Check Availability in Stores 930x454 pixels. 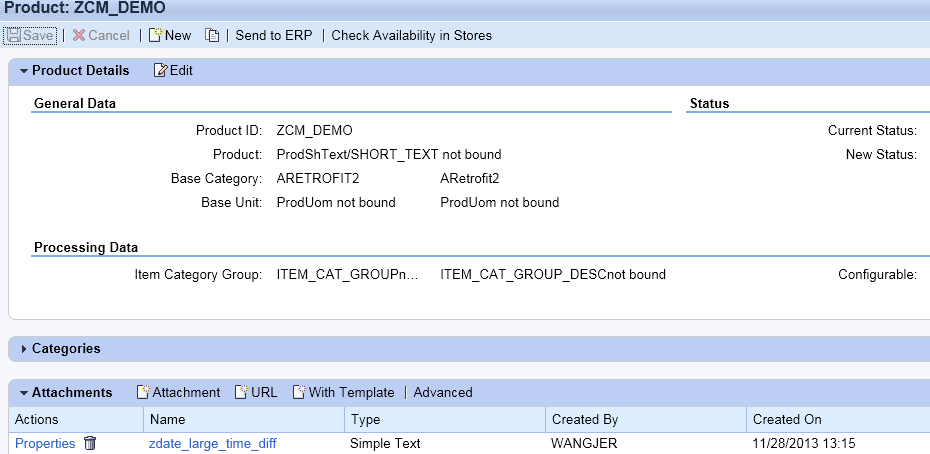point(412,36)
